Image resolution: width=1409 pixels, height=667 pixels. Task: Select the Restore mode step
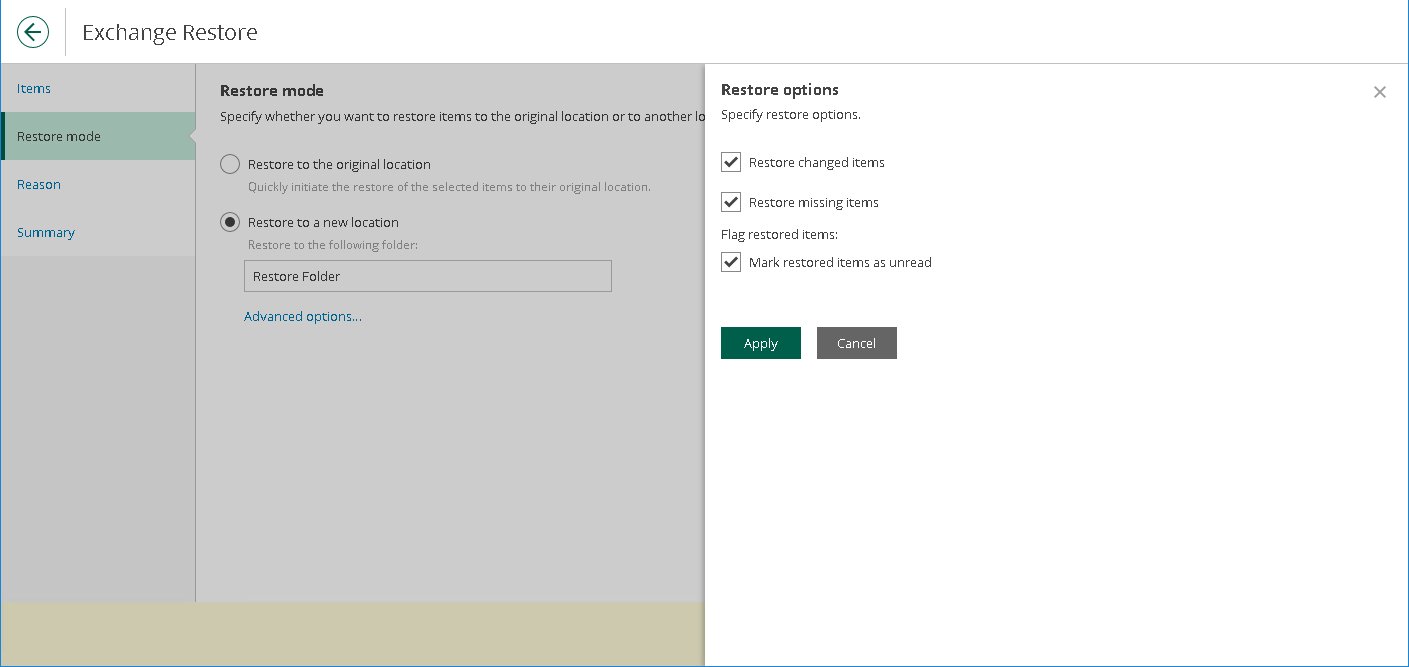coord(59,137)
